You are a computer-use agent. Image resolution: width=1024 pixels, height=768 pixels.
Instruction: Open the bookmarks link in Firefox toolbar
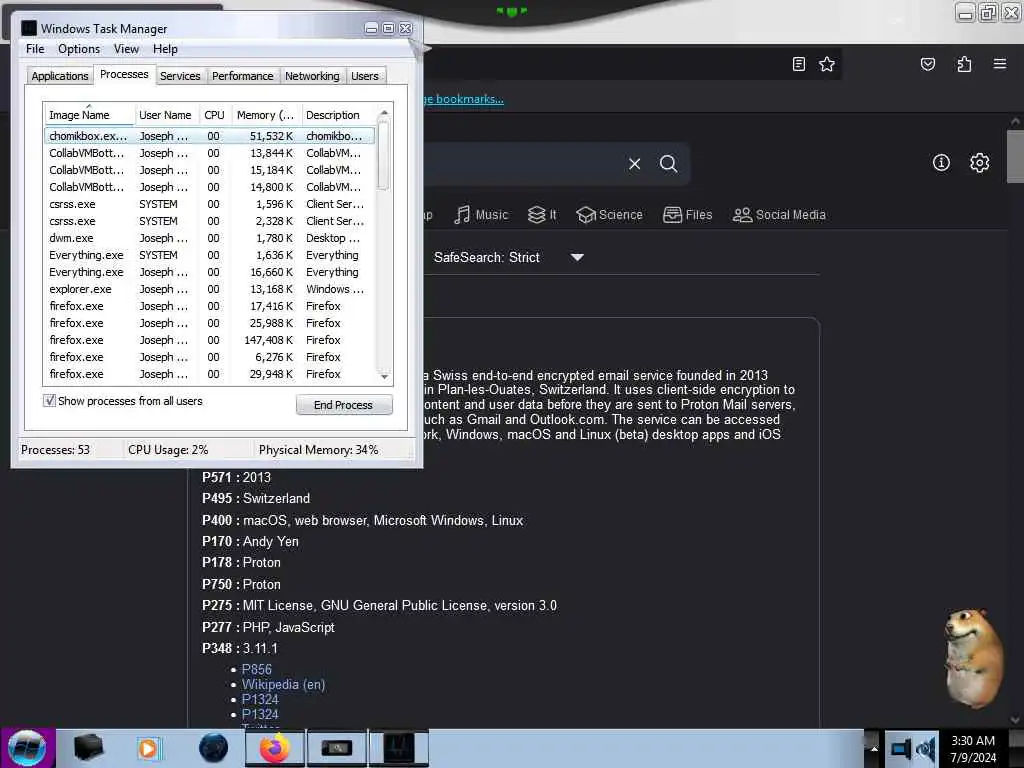pyautogui.click(x=463, y=99)
